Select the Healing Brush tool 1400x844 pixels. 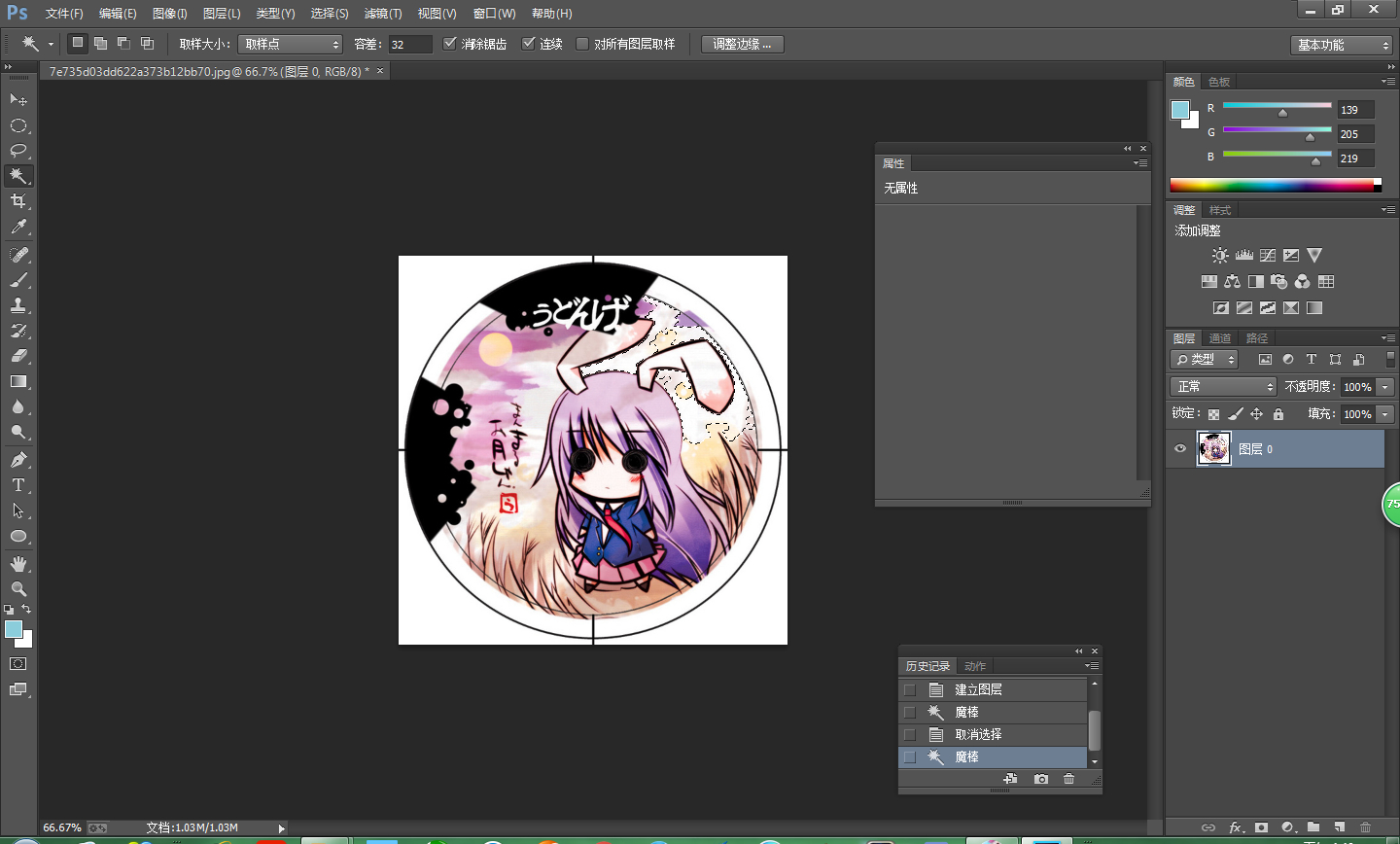(18, 255)
